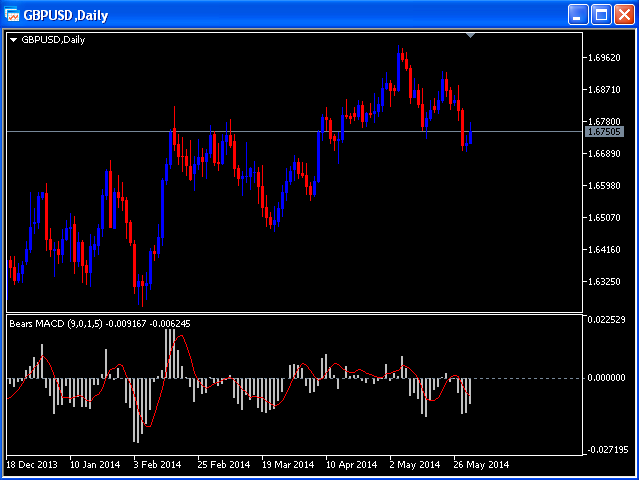
Task: Click the 2 May 2014 date label
Action: (x=416, y=464)
